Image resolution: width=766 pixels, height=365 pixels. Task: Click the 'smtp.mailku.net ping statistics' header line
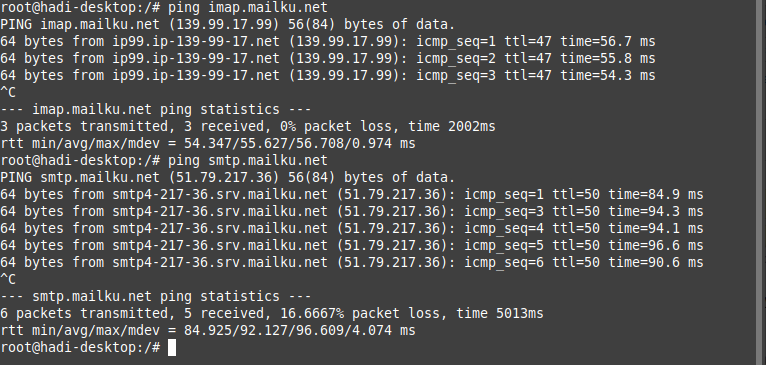pos(155,297)
